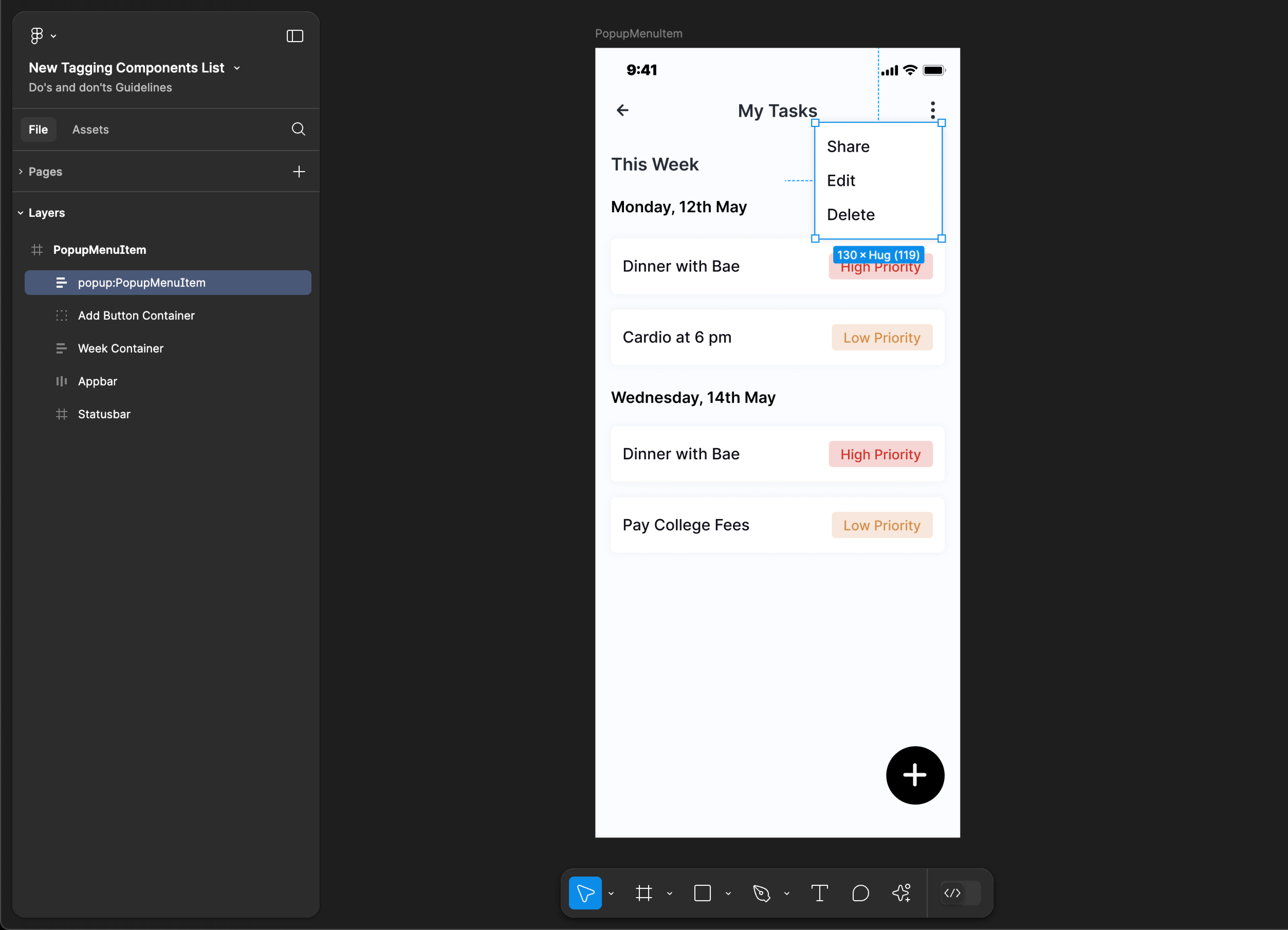Select the Pen tool
The width and height of the screenshot is (1288, 930).
[x=761, y=892]
